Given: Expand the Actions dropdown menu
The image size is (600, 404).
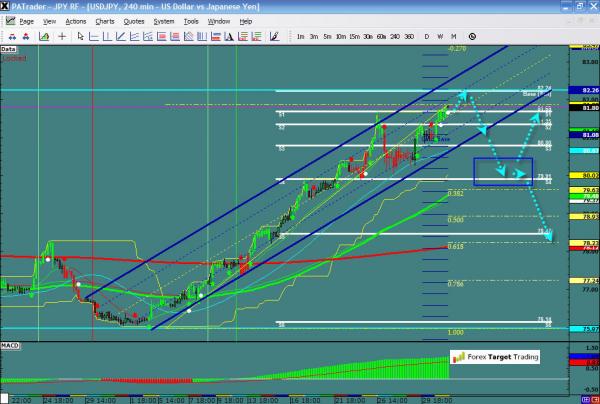Looking at the screenshot, I should tap(75, 20).
